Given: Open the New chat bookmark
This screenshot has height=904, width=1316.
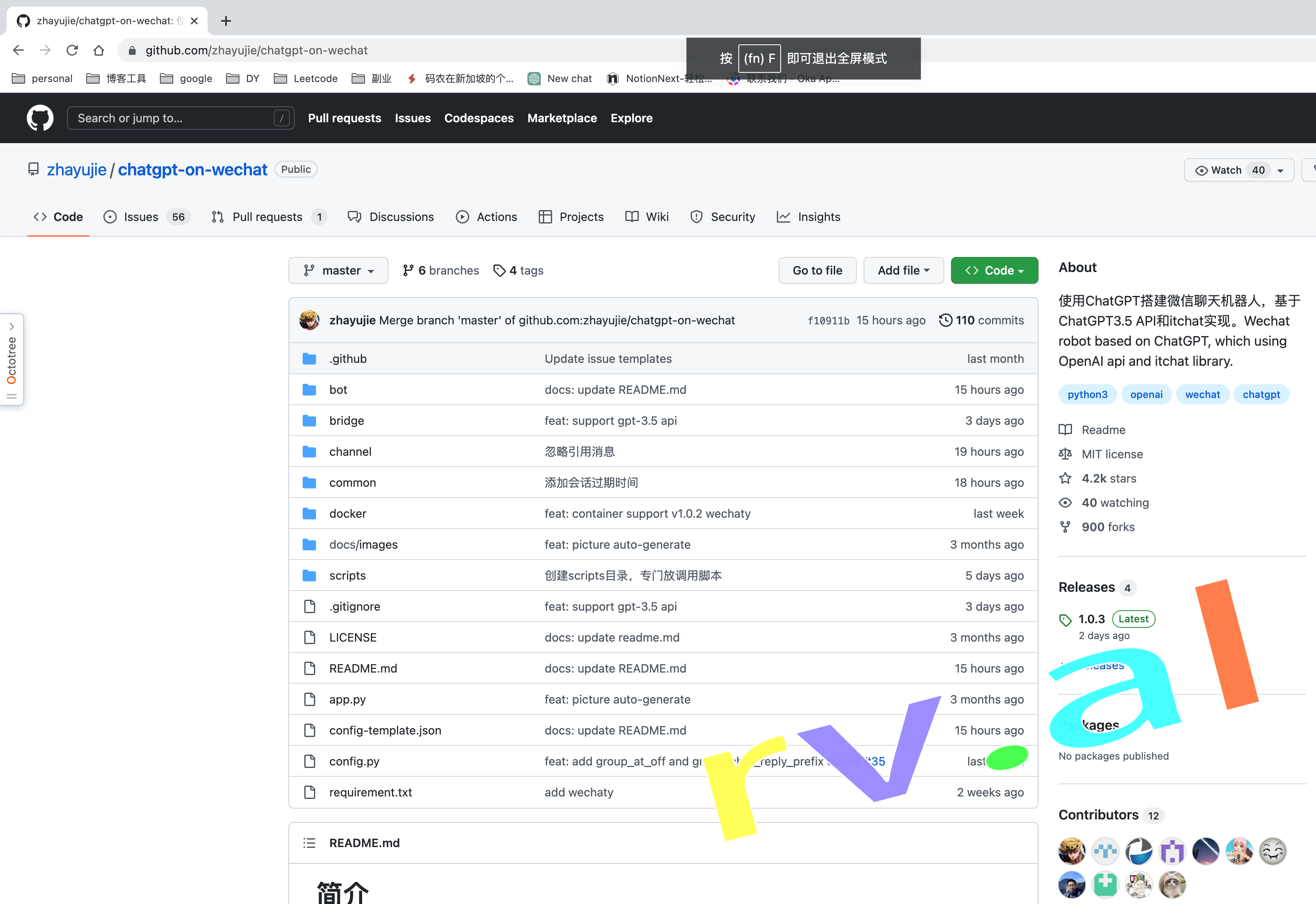Looking at the screenshot, I should [560, 78].
